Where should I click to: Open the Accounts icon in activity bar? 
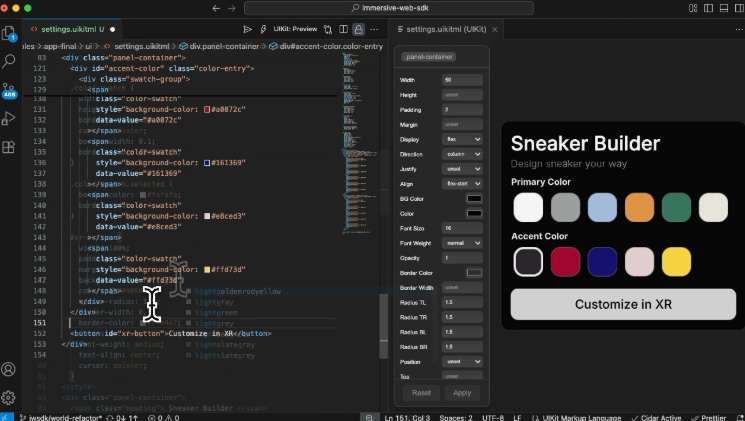click(x=10, y=369)
